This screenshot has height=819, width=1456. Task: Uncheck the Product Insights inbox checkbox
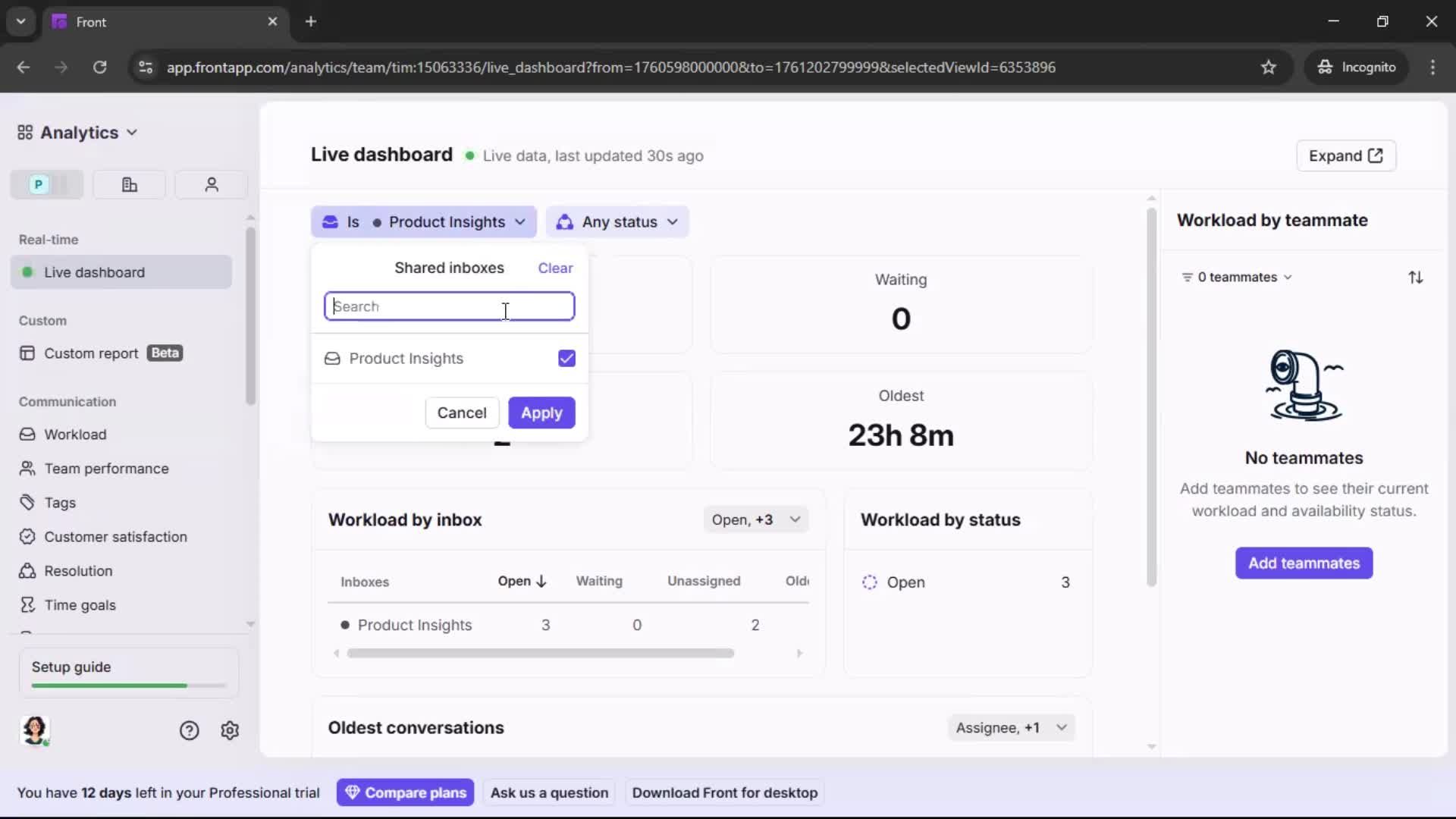(x=566, y=358)
